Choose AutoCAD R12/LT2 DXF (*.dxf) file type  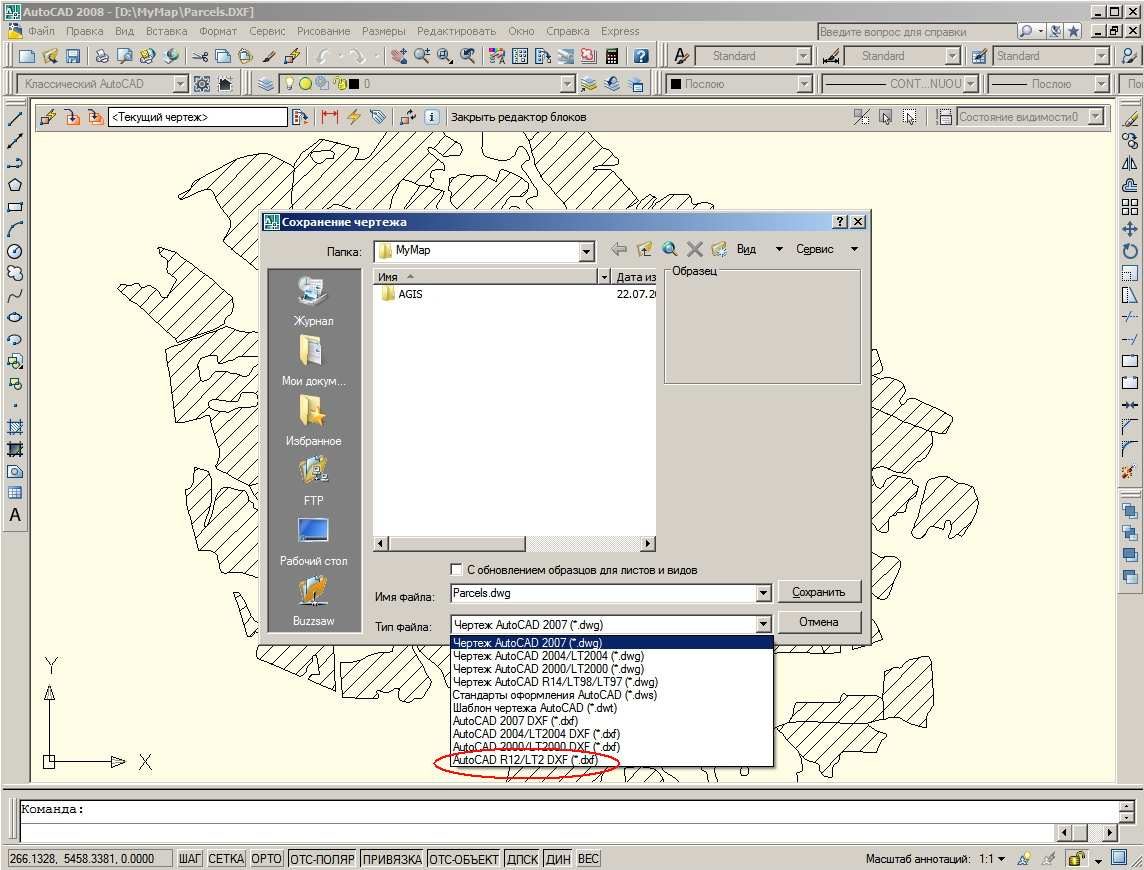611,760
